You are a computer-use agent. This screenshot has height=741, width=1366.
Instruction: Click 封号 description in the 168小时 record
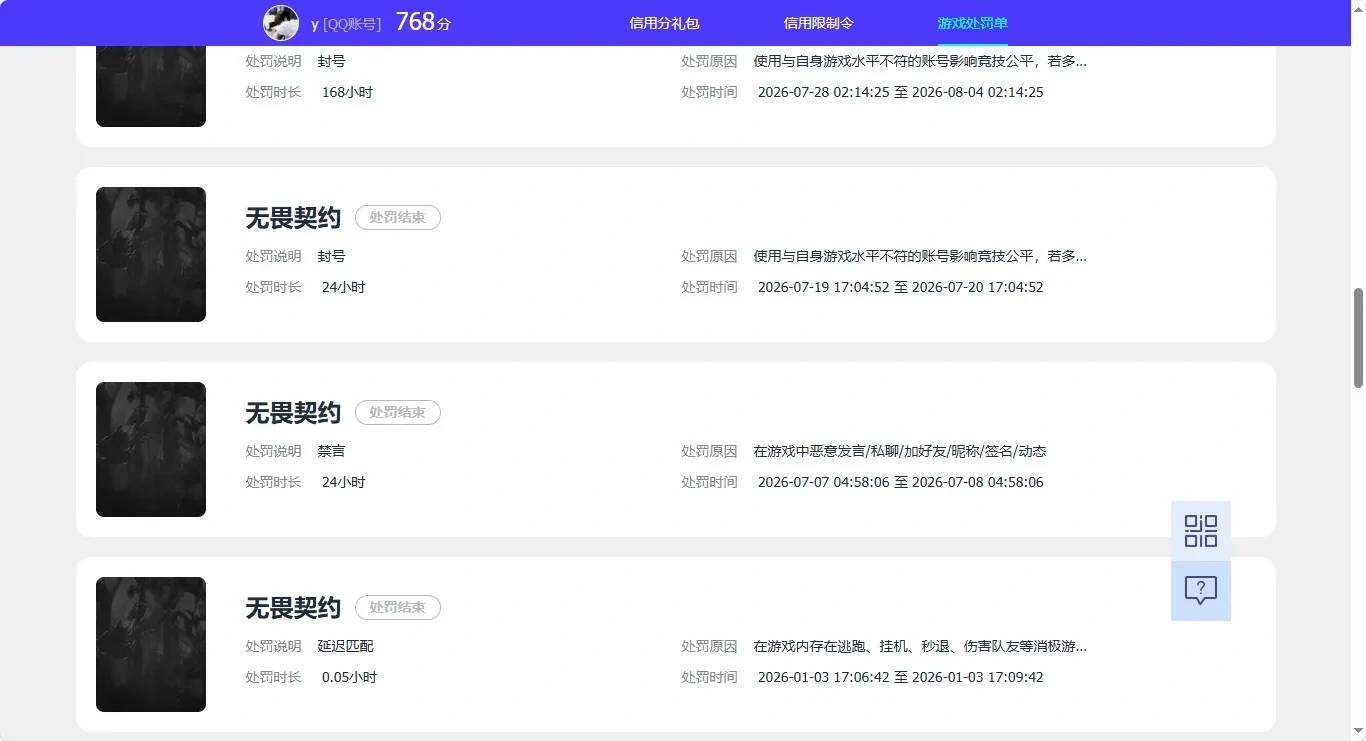pyautogui.click(x=331, y=61)
